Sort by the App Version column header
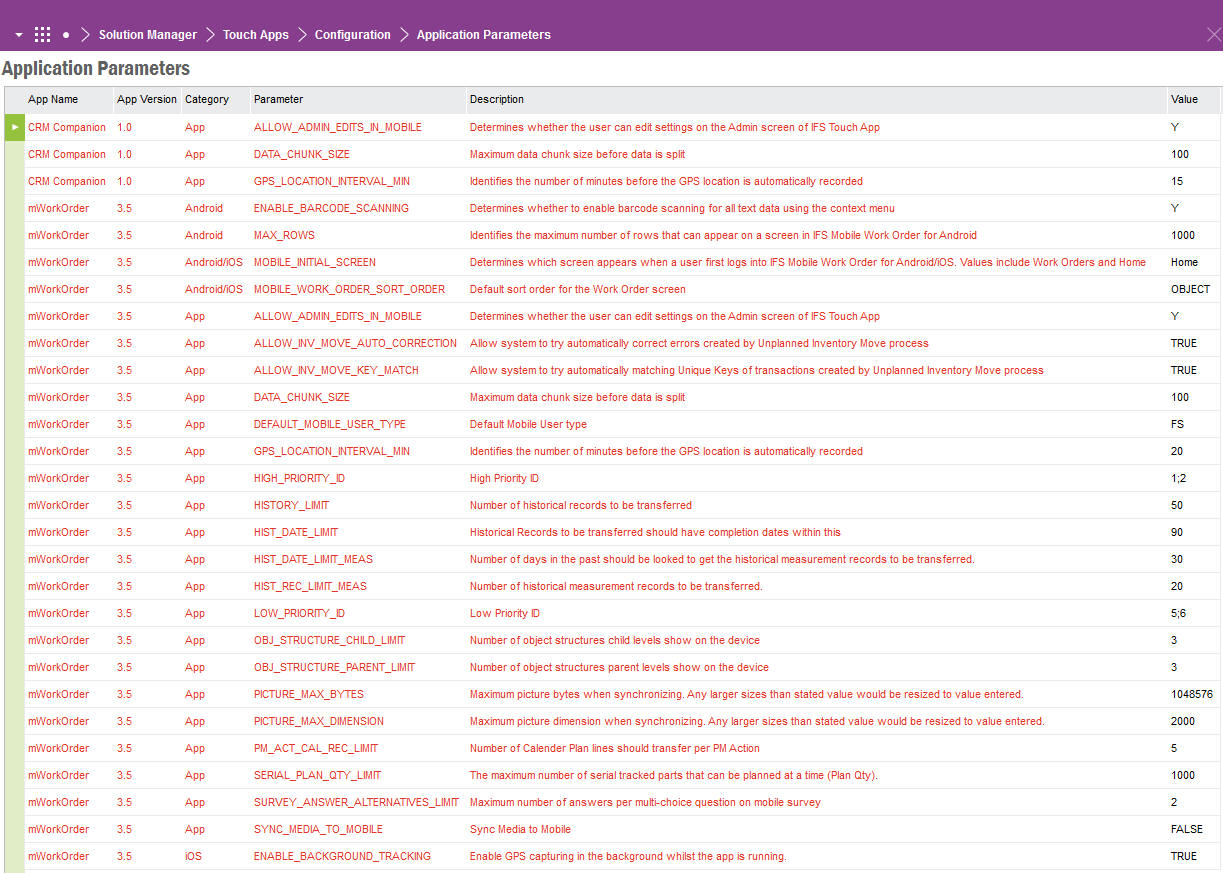This screenshot has height=873, width=1223. (x=146, y=100)
